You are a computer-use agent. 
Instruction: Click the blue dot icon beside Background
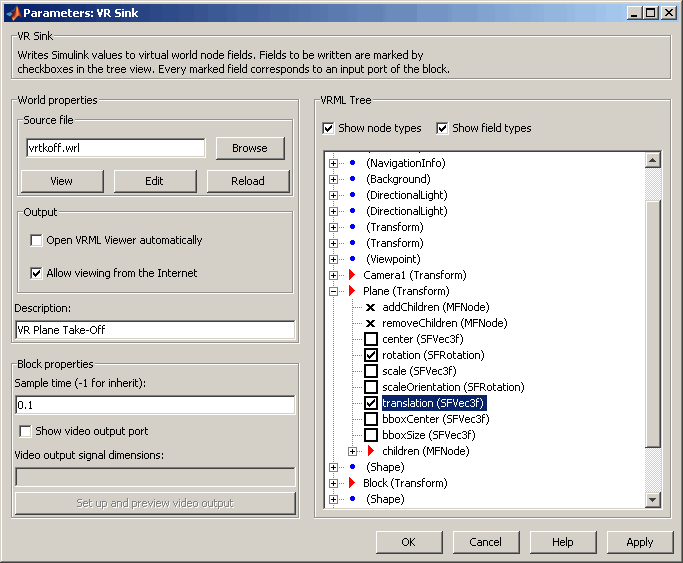[x=353, y=179]
